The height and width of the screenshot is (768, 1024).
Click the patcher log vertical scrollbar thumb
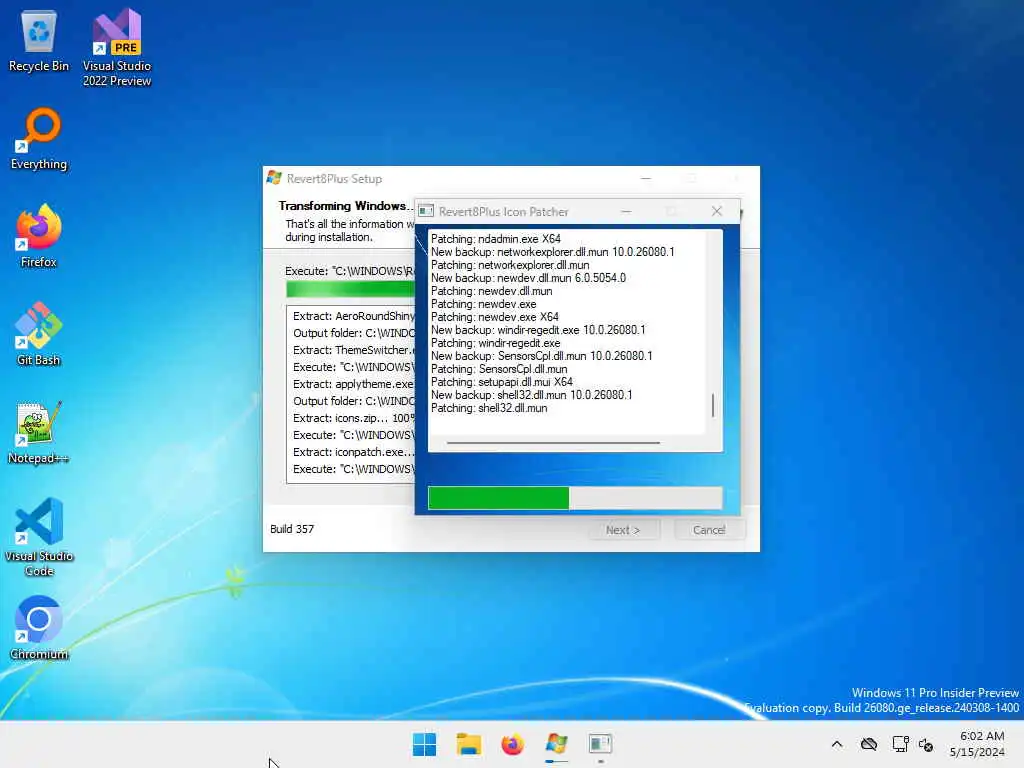pyautogui.click(x=712, y=405)
